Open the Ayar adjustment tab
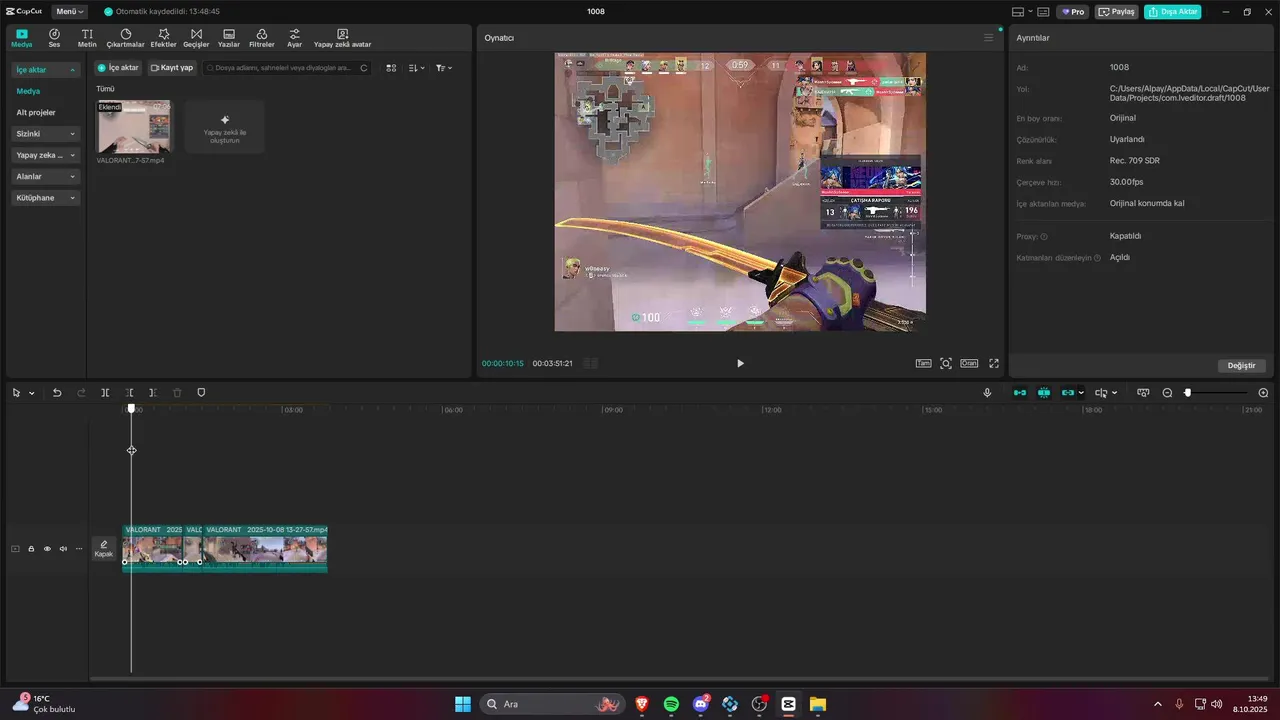This screenshot has height=720, width=1280. click(x=295, y=38)
